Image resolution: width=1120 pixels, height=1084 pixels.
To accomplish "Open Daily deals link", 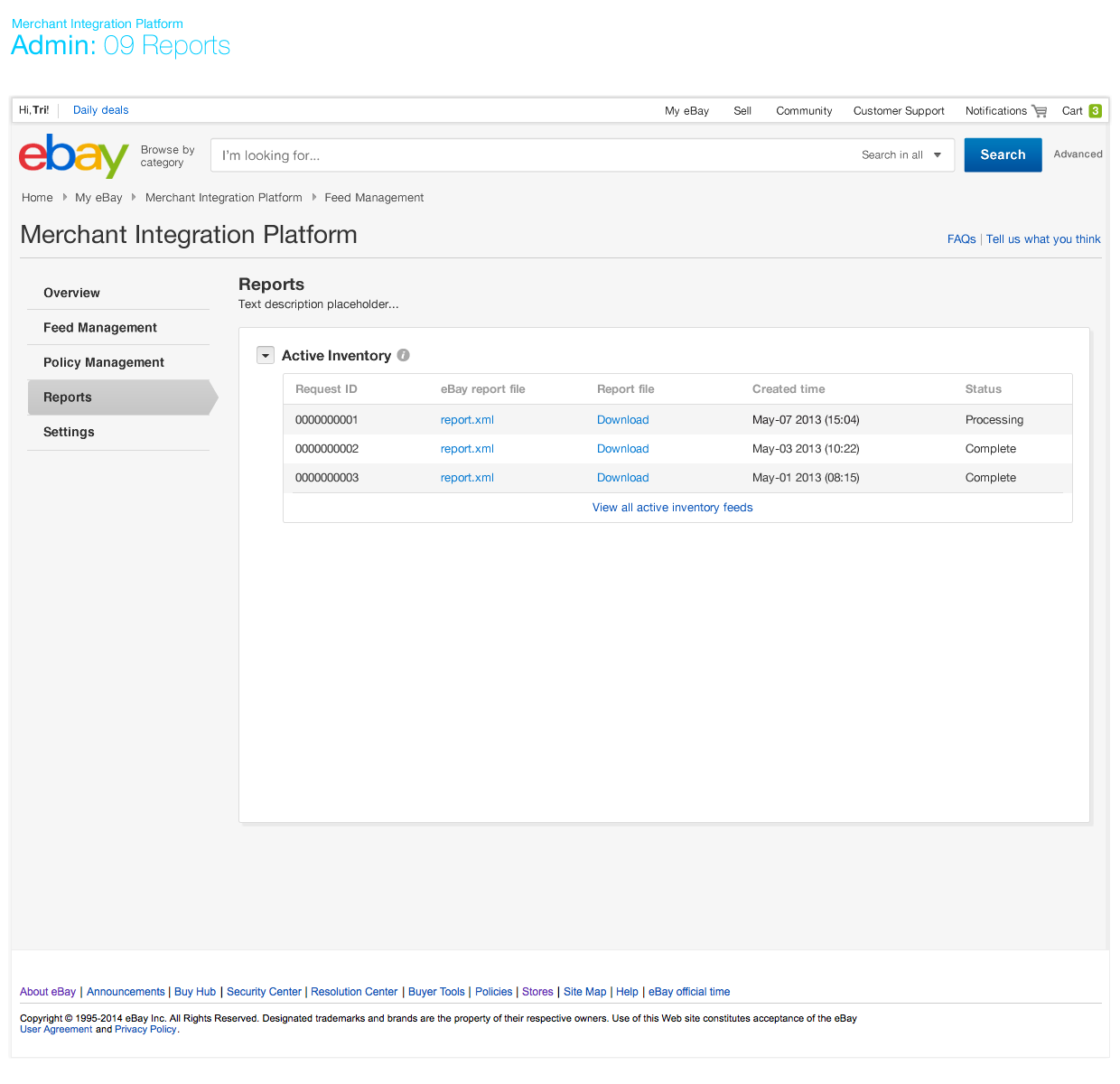I will pyautogui.click(x=101, y=110).
